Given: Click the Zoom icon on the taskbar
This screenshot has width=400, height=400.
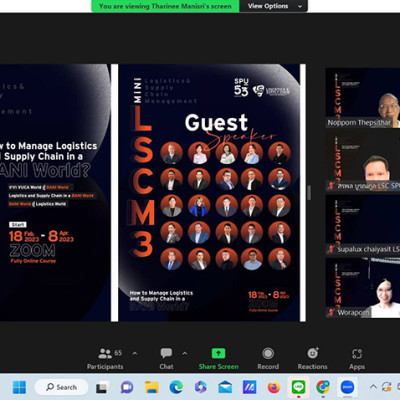Looking at the screenshot, I should click(347, 387).
